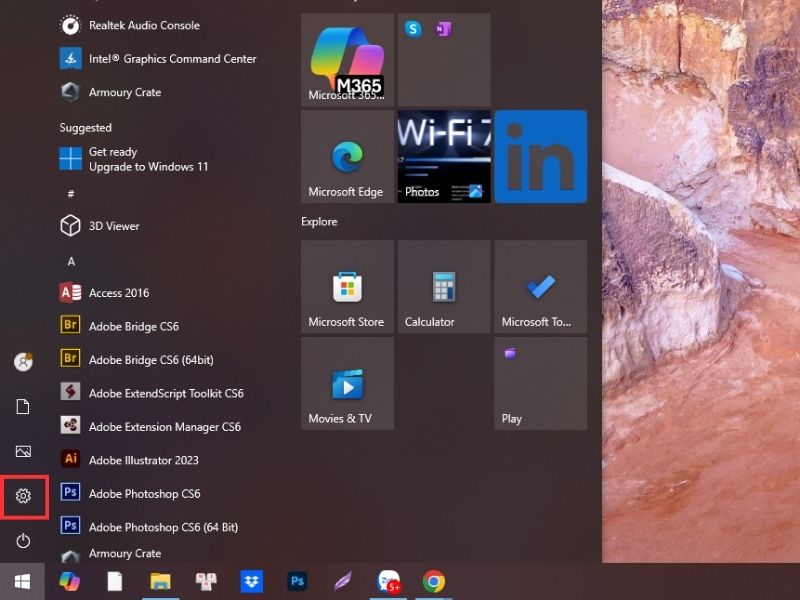Select Access 2016 in the app list
Screen dimensions: 800x600
[x=118, y=293]
